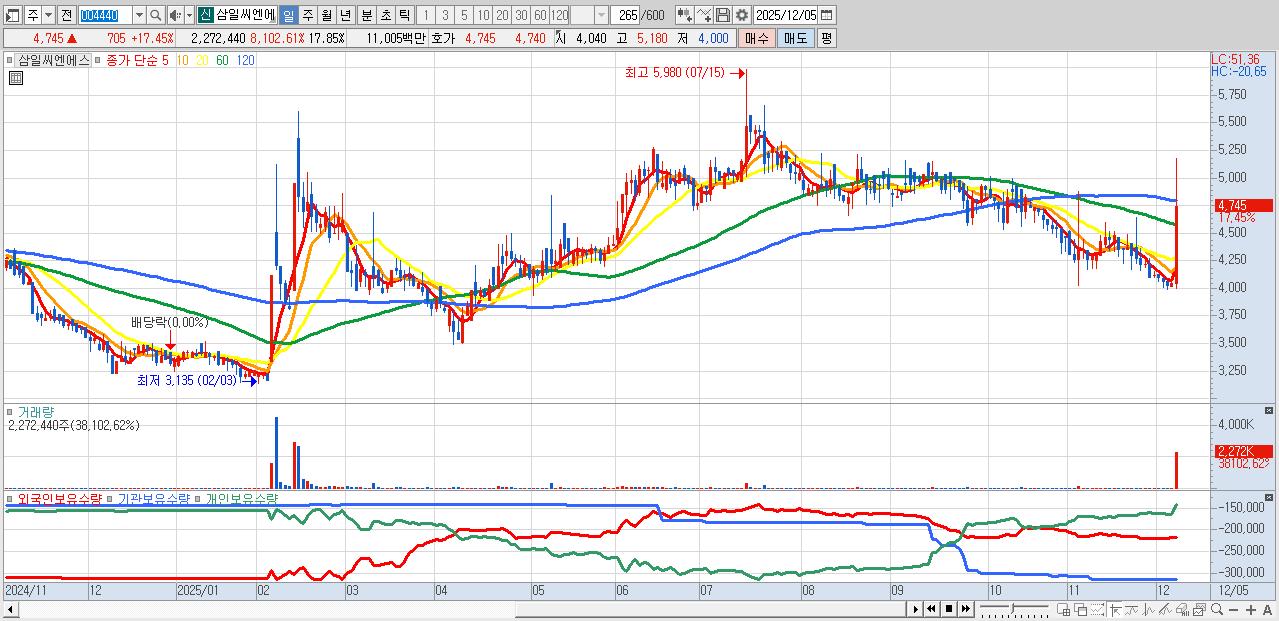
Task: Select the 3 interval button
Action: point(445,15)
